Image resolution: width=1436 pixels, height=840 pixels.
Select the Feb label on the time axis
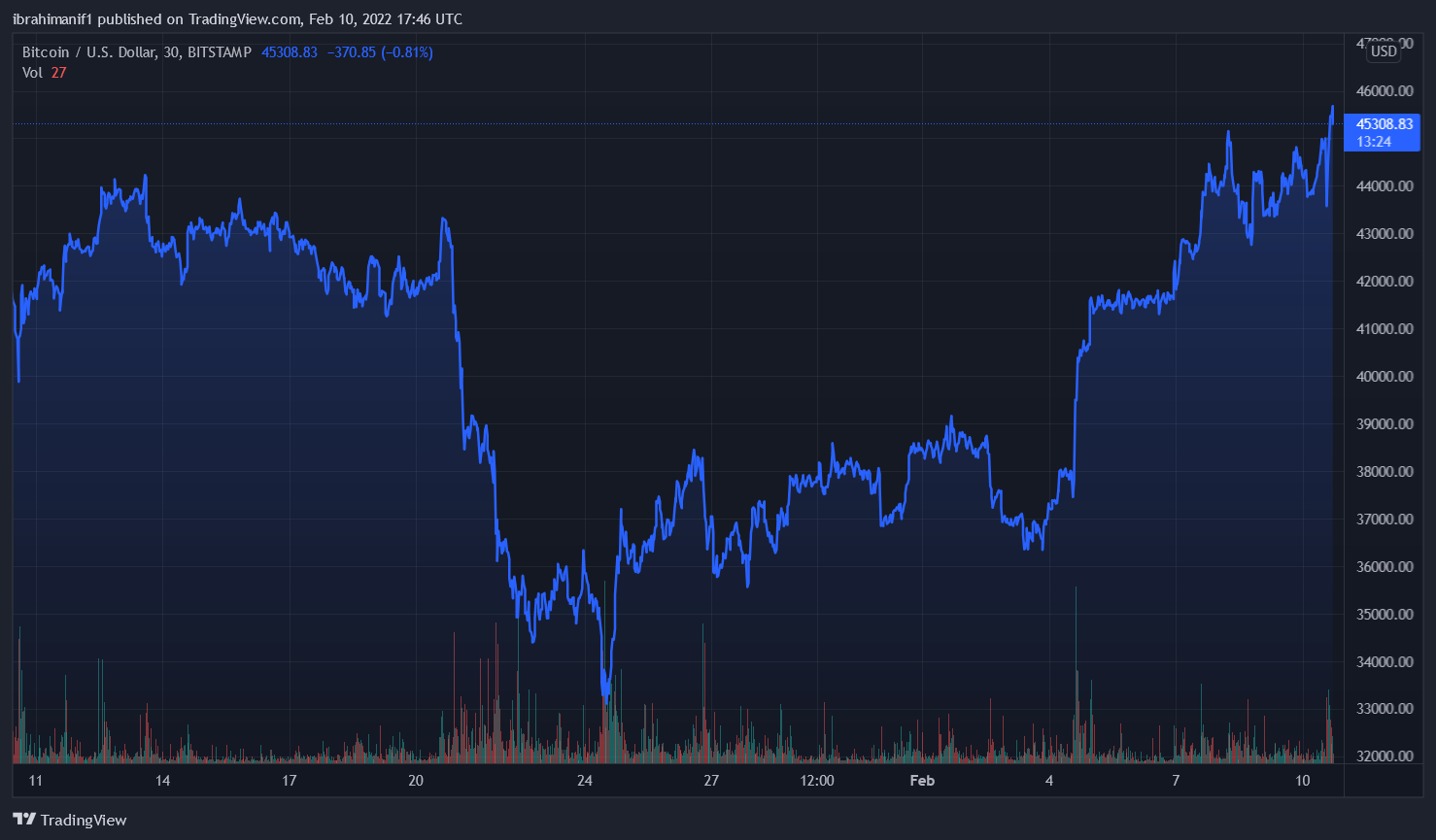pyautogui.click(x=921, y=781)
